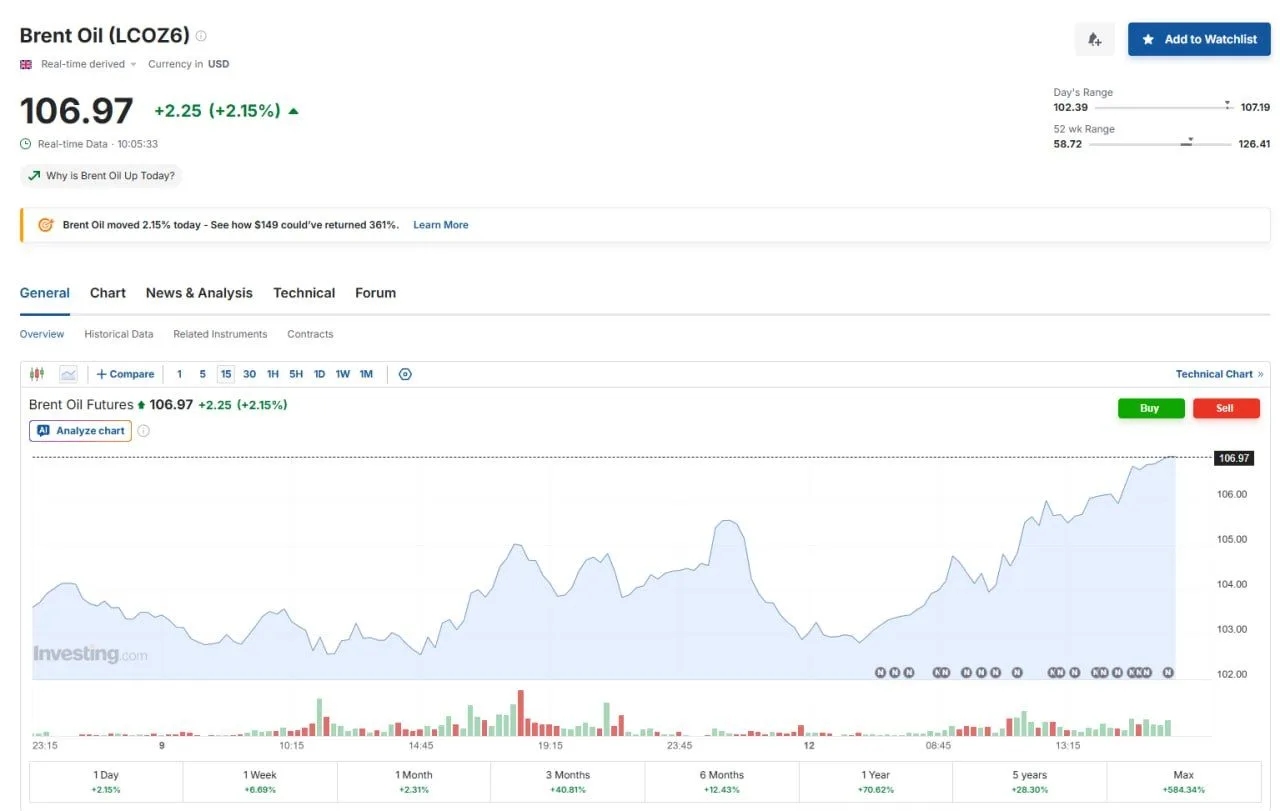
Task: Switch chart to area chart type icon
Action: [x=68, y=374]
